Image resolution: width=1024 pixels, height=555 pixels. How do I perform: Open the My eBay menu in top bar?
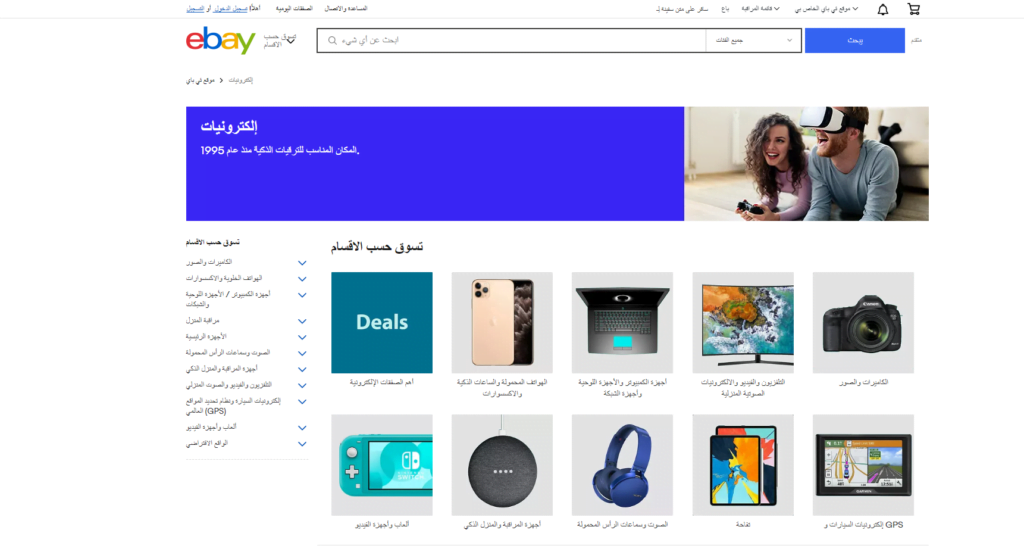[826, 8]
